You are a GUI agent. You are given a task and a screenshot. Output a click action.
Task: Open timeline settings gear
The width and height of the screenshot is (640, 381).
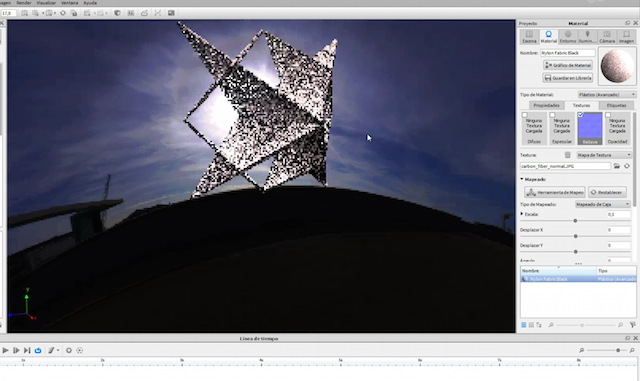[x=69, y=350]
